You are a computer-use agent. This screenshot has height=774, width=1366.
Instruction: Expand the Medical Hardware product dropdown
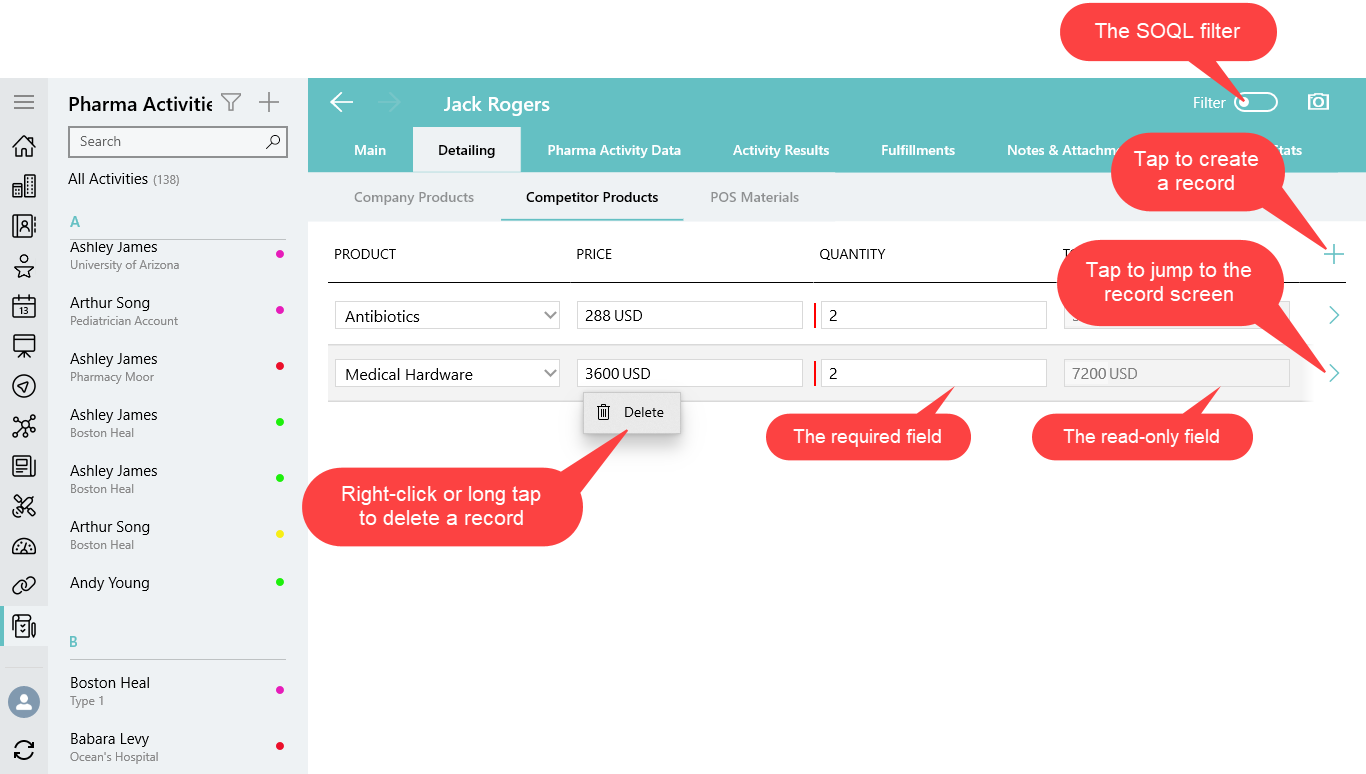[x=550, y=373]
